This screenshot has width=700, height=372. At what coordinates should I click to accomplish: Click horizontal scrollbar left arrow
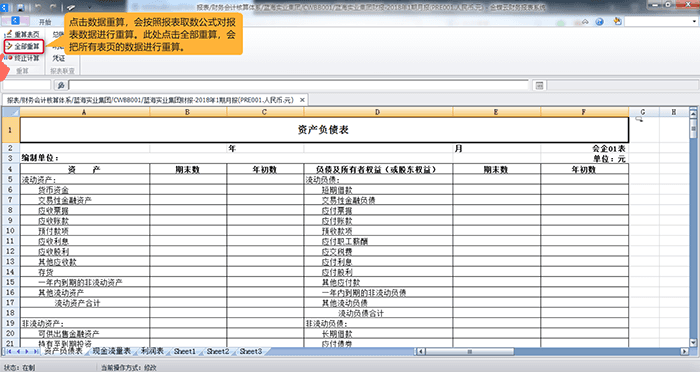coord(420,352)
